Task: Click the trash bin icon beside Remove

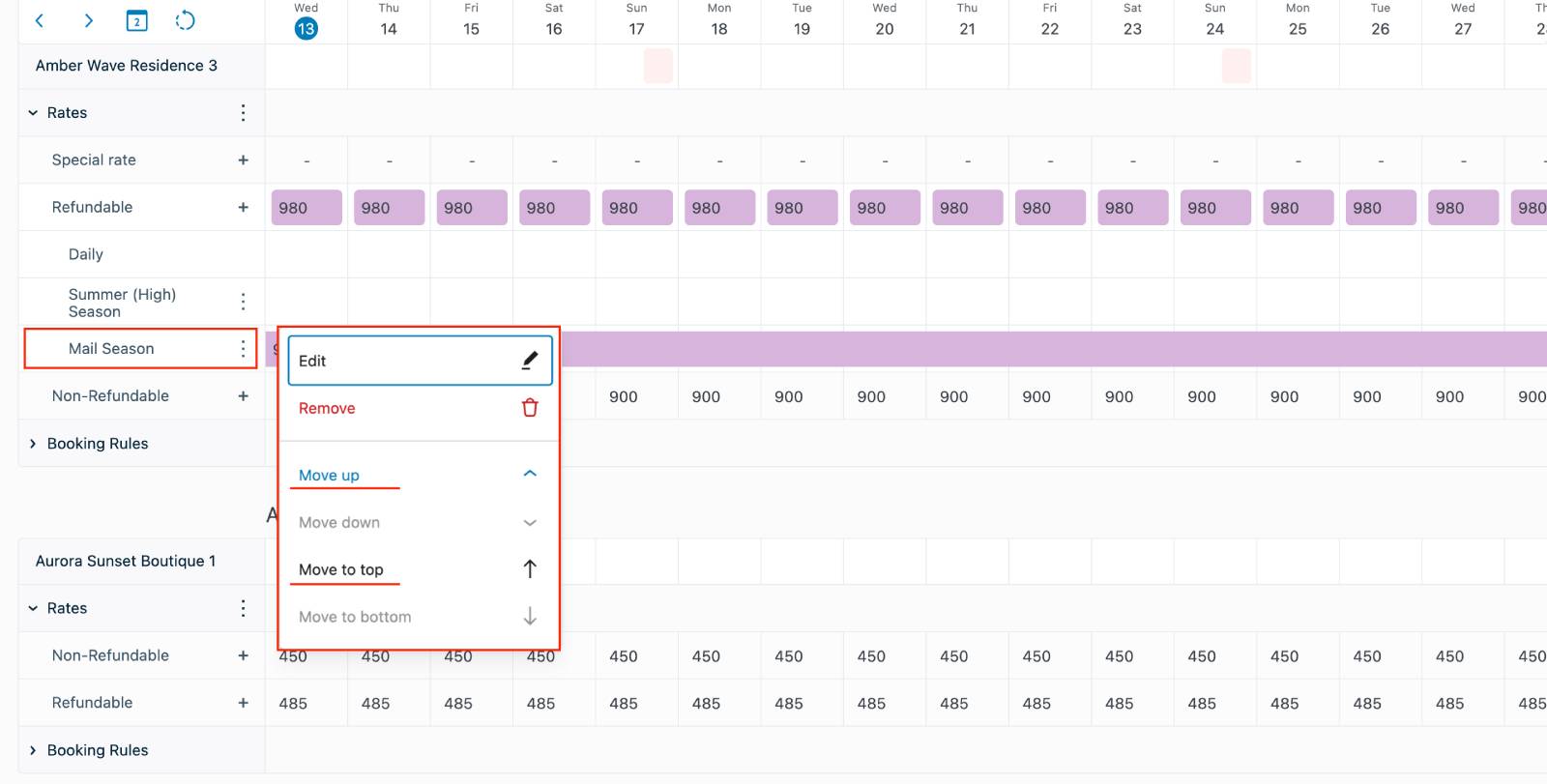Action: 530,408
